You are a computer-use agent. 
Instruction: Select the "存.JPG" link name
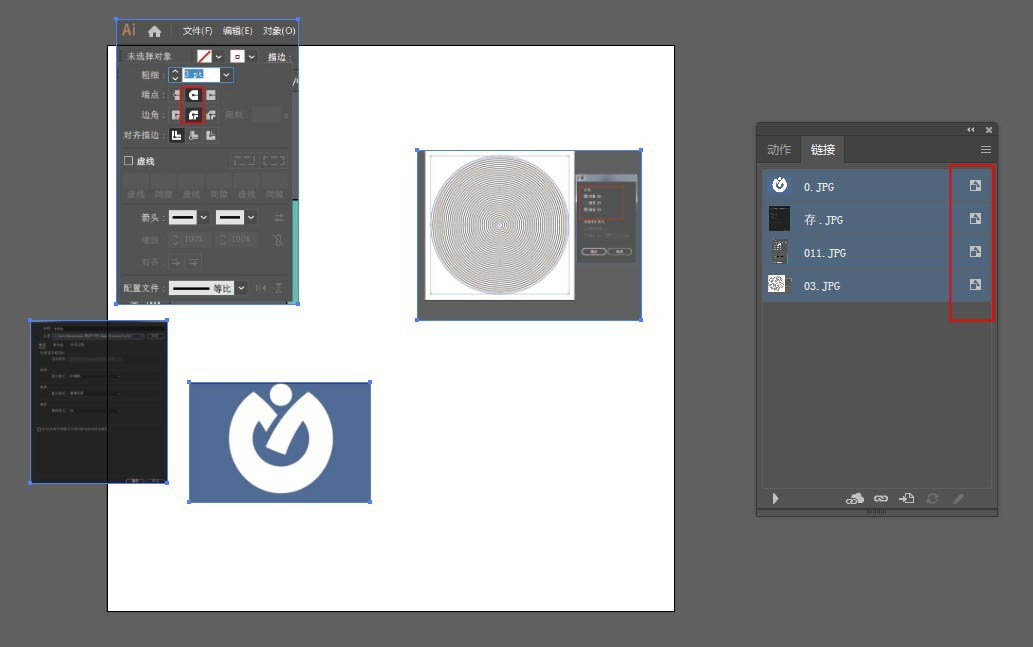(823, 219)
